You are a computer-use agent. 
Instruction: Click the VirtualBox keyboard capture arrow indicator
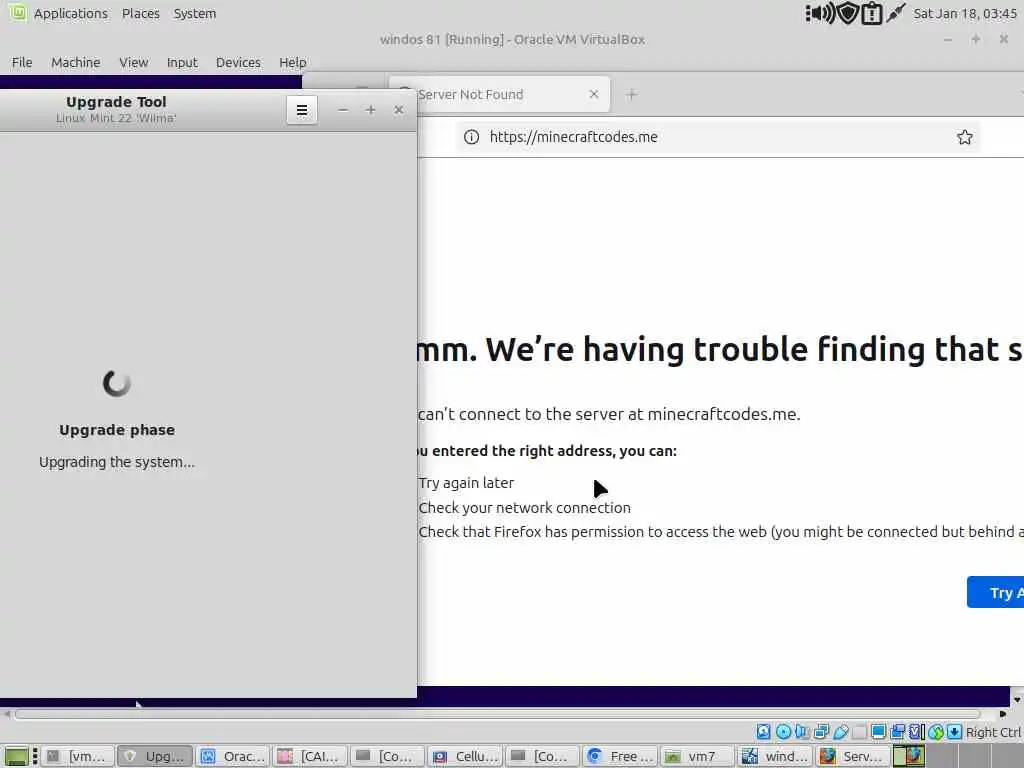pyautogui.click(x=954, y=732)
